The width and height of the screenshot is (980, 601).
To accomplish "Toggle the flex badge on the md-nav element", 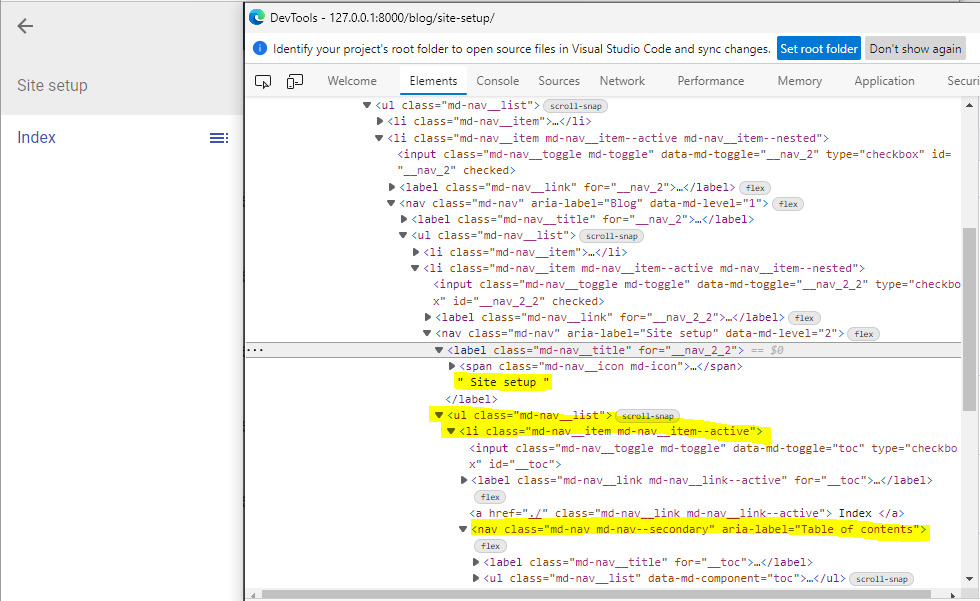I will pos(863,333).
